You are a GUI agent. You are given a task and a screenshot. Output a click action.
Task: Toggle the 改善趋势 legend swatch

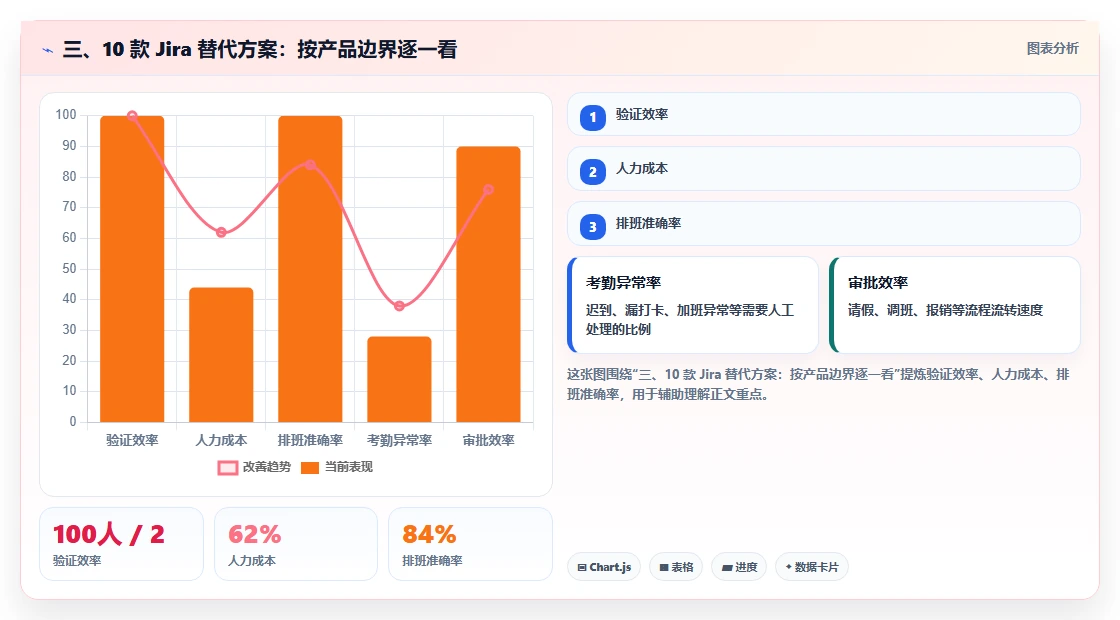pos(228,467)
